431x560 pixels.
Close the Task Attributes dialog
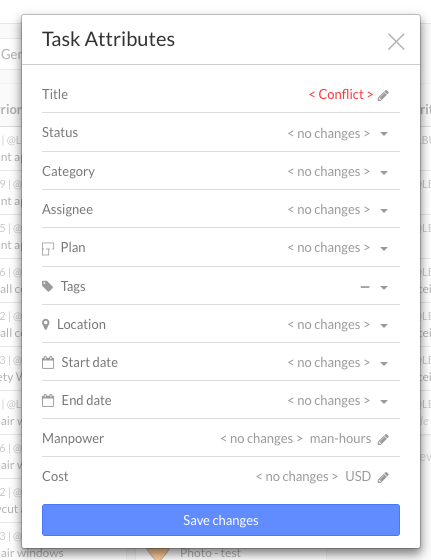(x=396, y=42)
